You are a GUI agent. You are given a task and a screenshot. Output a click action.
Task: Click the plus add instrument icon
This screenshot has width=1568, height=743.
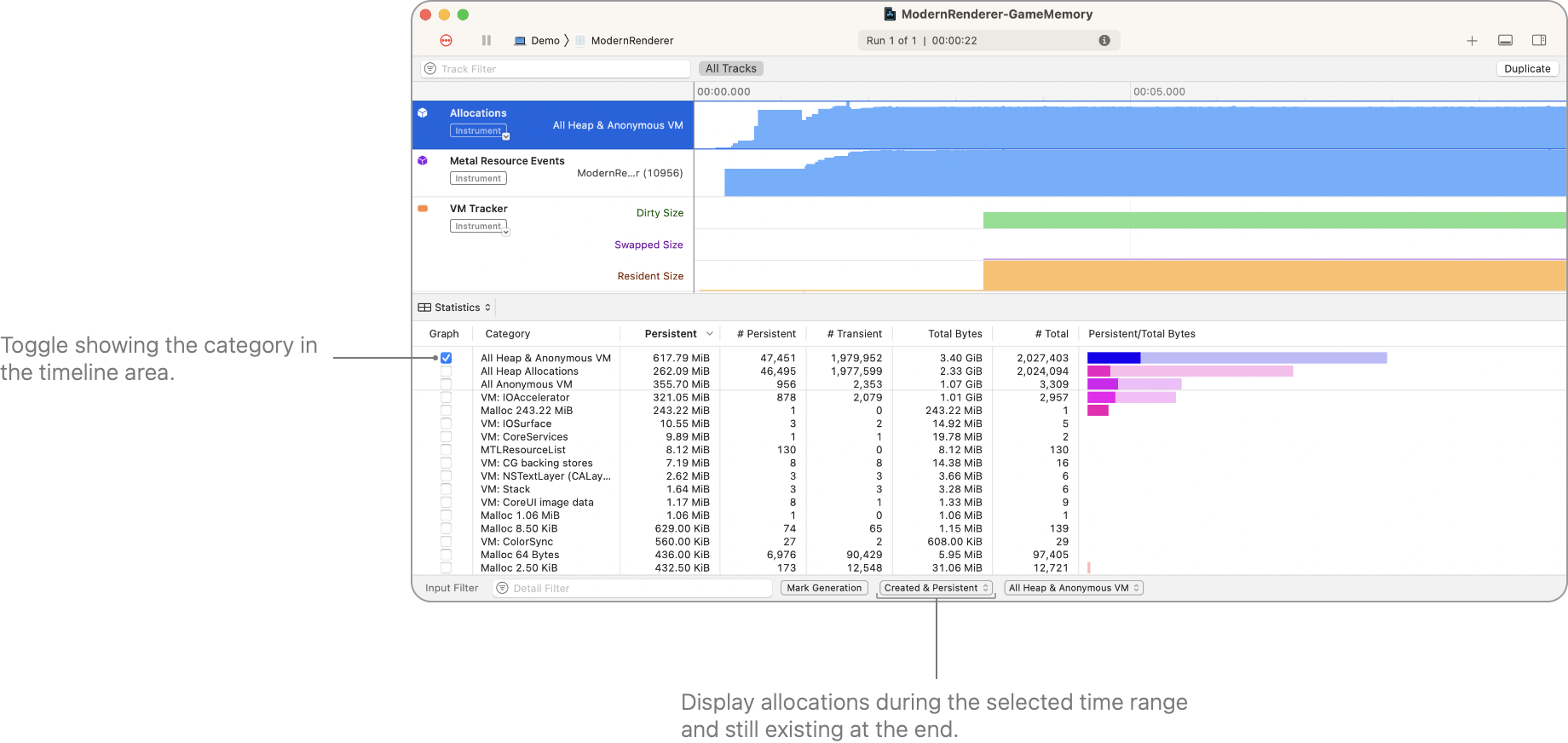click(x=1472, y=41)
